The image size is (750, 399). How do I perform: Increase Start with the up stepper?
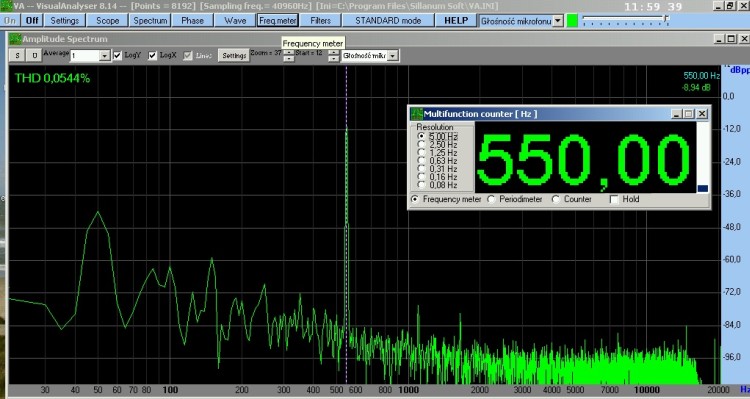coord(333,53)
